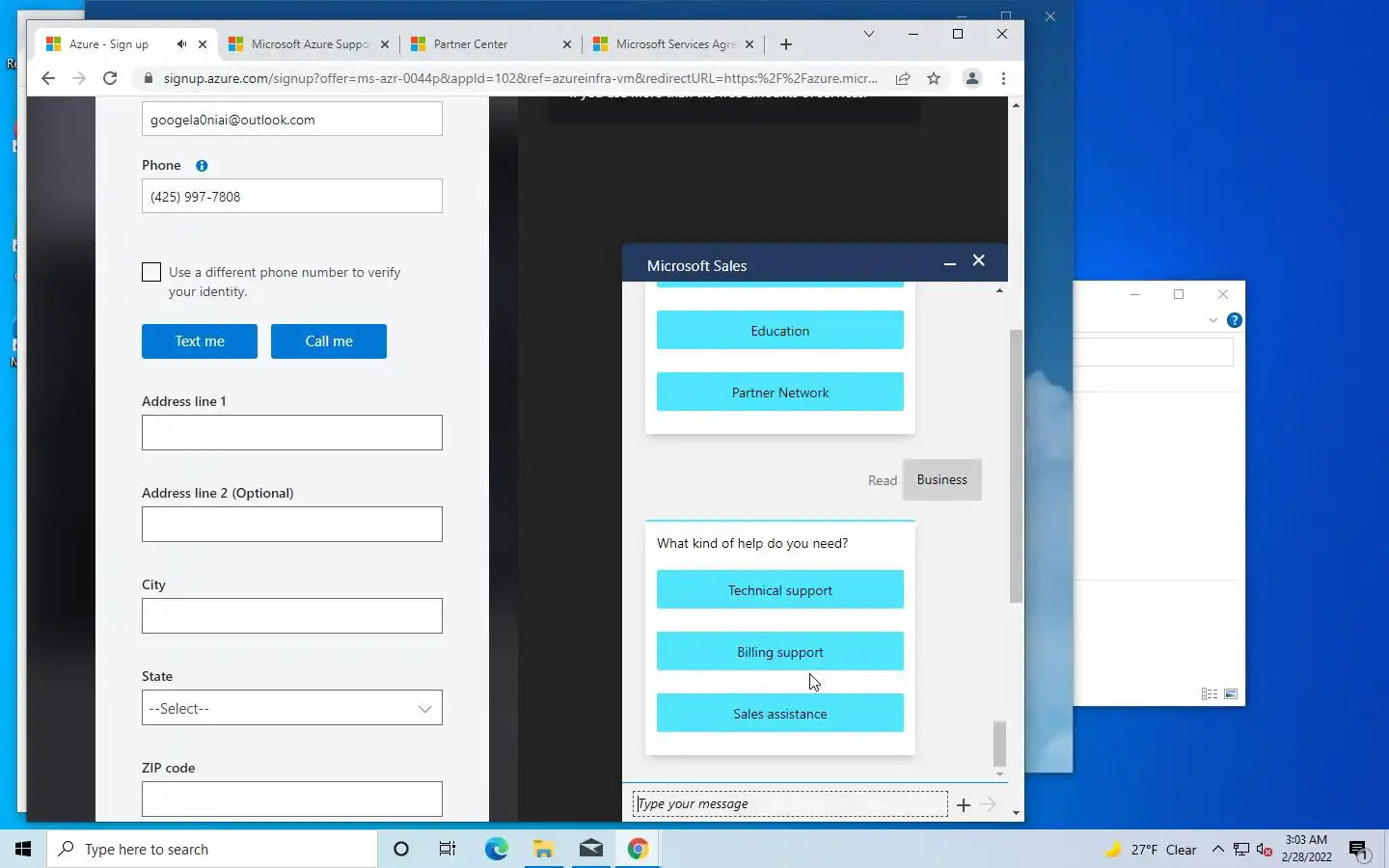The height and width of the screenshot is (868, 1389).
Task: Choose Education in the chat
Action: click(780, 330)
